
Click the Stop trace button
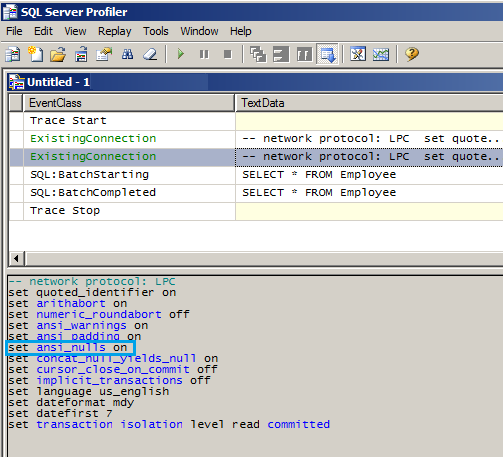tap(228, 54)
